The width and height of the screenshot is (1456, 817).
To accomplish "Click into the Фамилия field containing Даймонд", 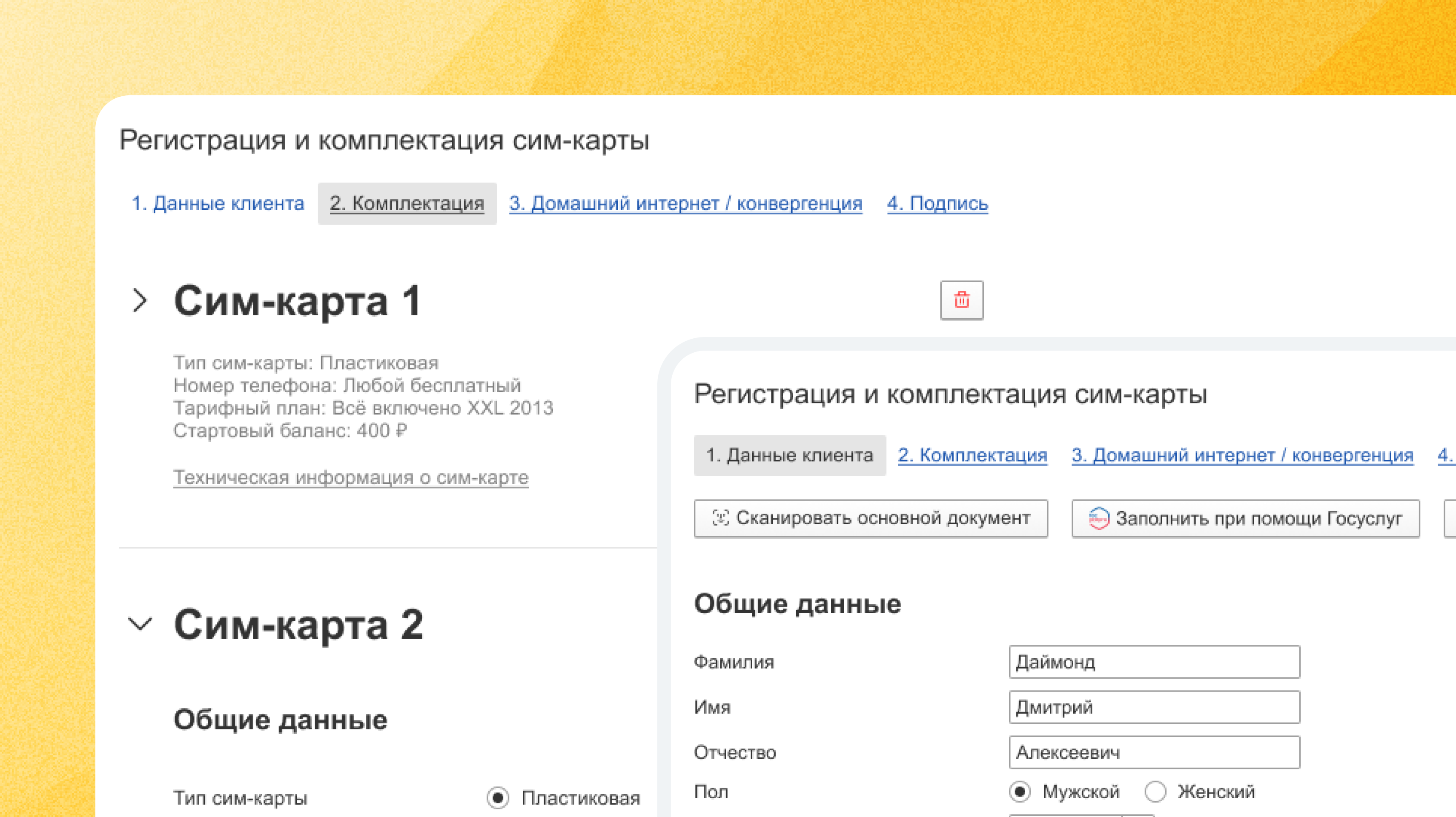I will tap(1154, 662).
